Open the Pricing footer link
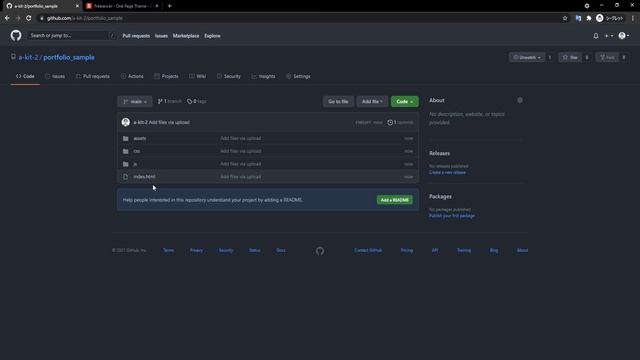This screenshot has height=360, width=640. 407,250
